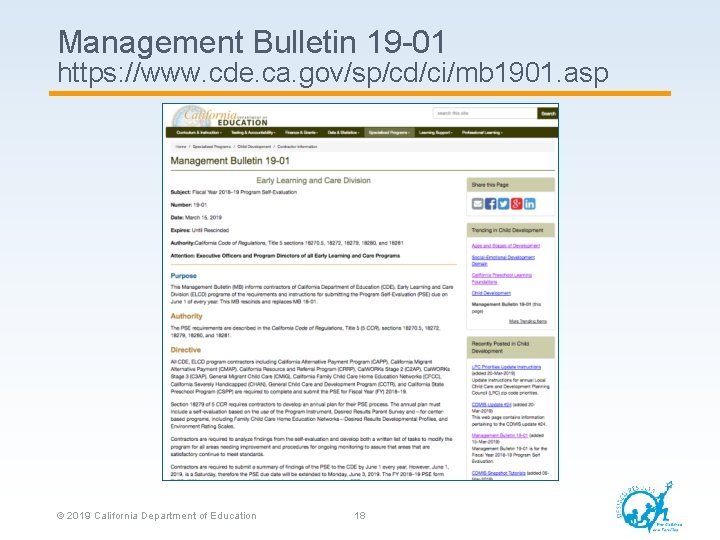Go to Specialized Programs breadcrumb
The width and height of the screenshot is (720, 540).
click(211, 146)
